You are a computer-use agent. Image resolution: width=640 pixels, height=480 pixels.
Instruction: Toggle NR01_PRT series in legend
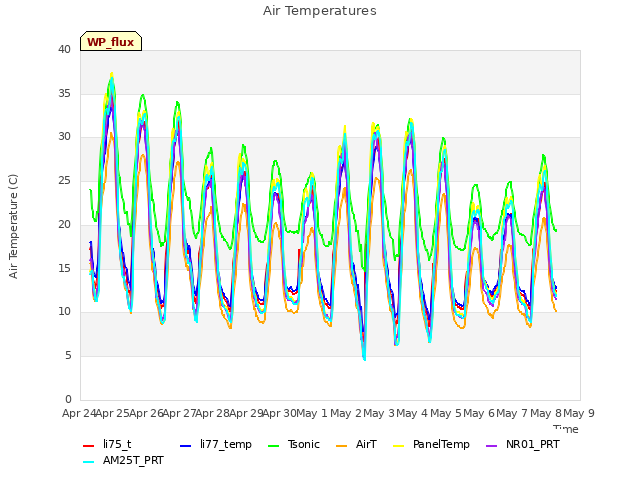point(523,444)
